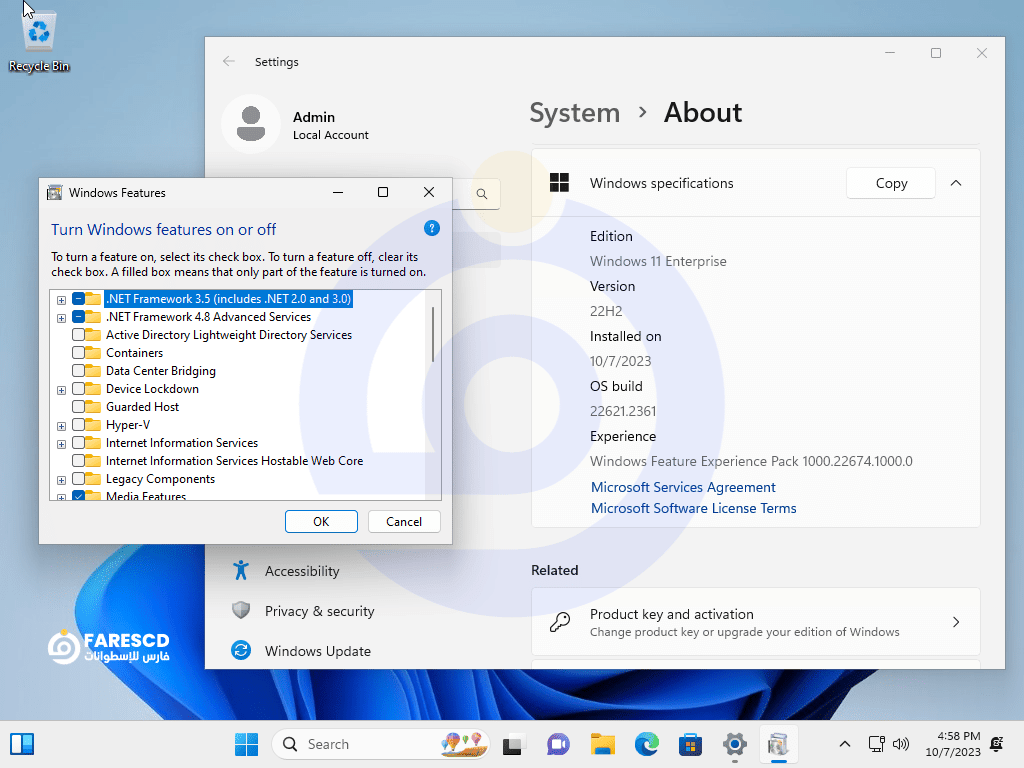Click Cancel in Windows Features dialog
Image resolution: width=1024 pixels, height=768 pixels.
[404, 521]
